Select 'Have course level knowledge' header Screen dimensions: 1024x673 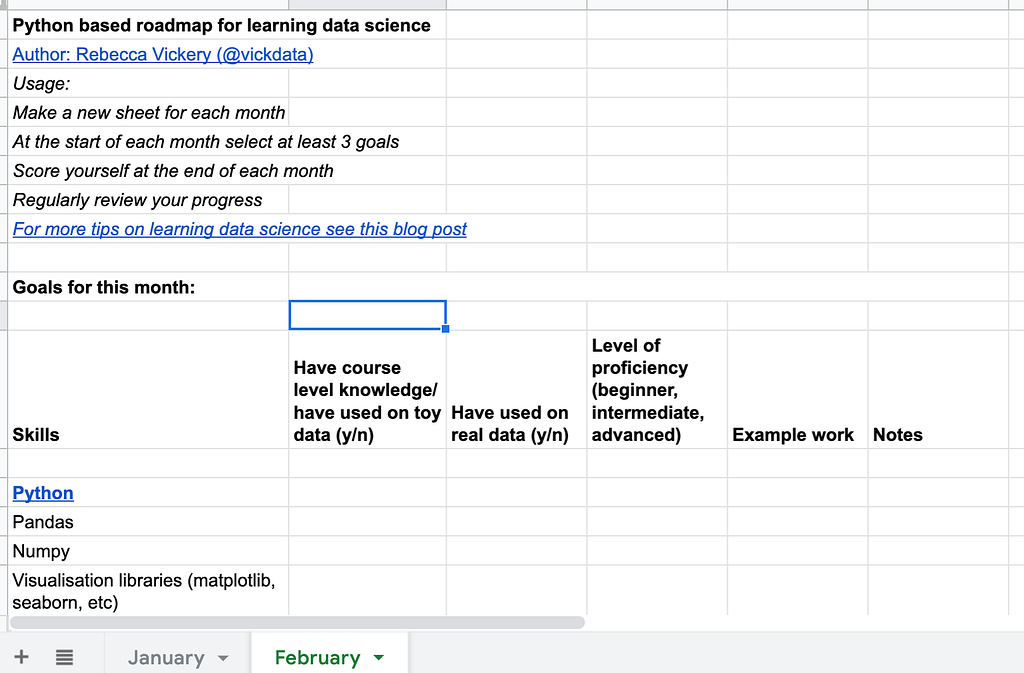click(368, 390)
